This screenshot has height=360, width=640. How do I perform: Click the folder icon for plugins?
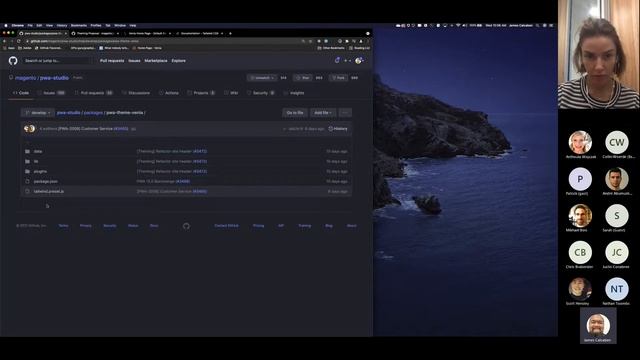[27, 171]
